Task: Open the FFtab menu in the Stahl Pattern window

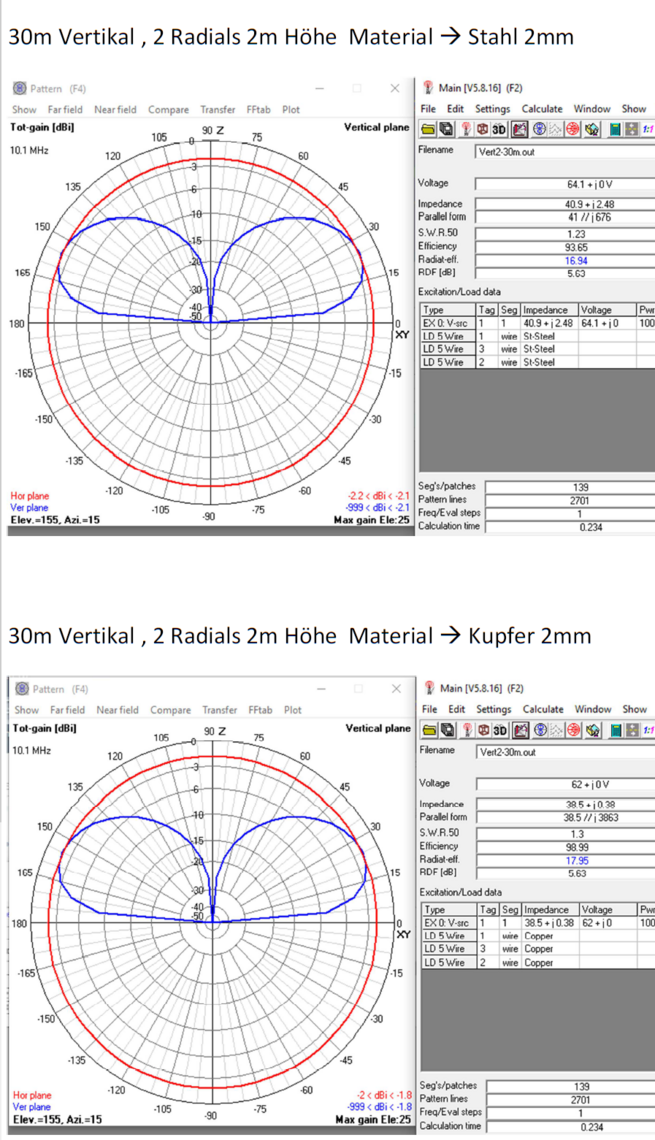Action: pos(258,109)
